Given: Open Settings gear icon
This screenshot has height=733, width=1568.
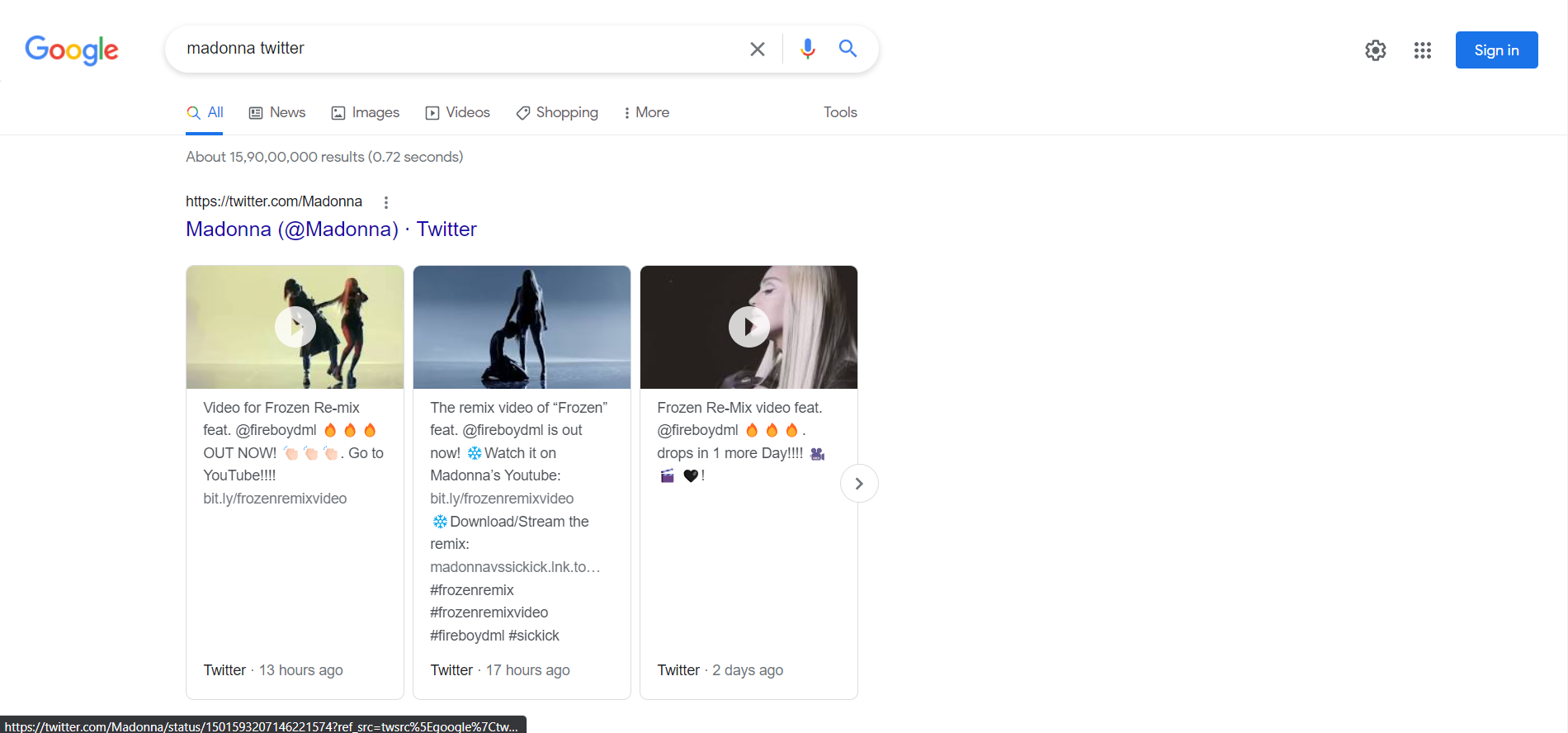Looking at the screenshot, I should point(1376,50).
